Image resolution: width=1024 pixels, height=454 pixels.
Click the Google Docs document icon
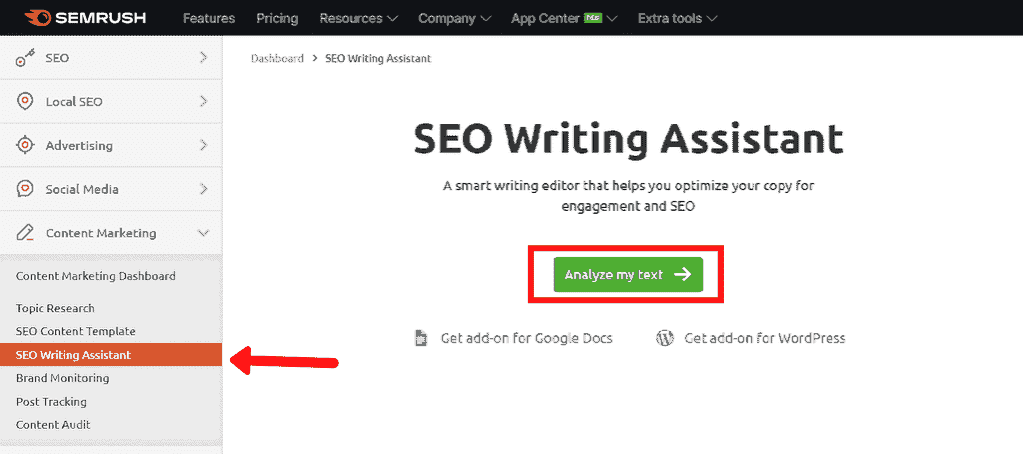pos(422,338)
